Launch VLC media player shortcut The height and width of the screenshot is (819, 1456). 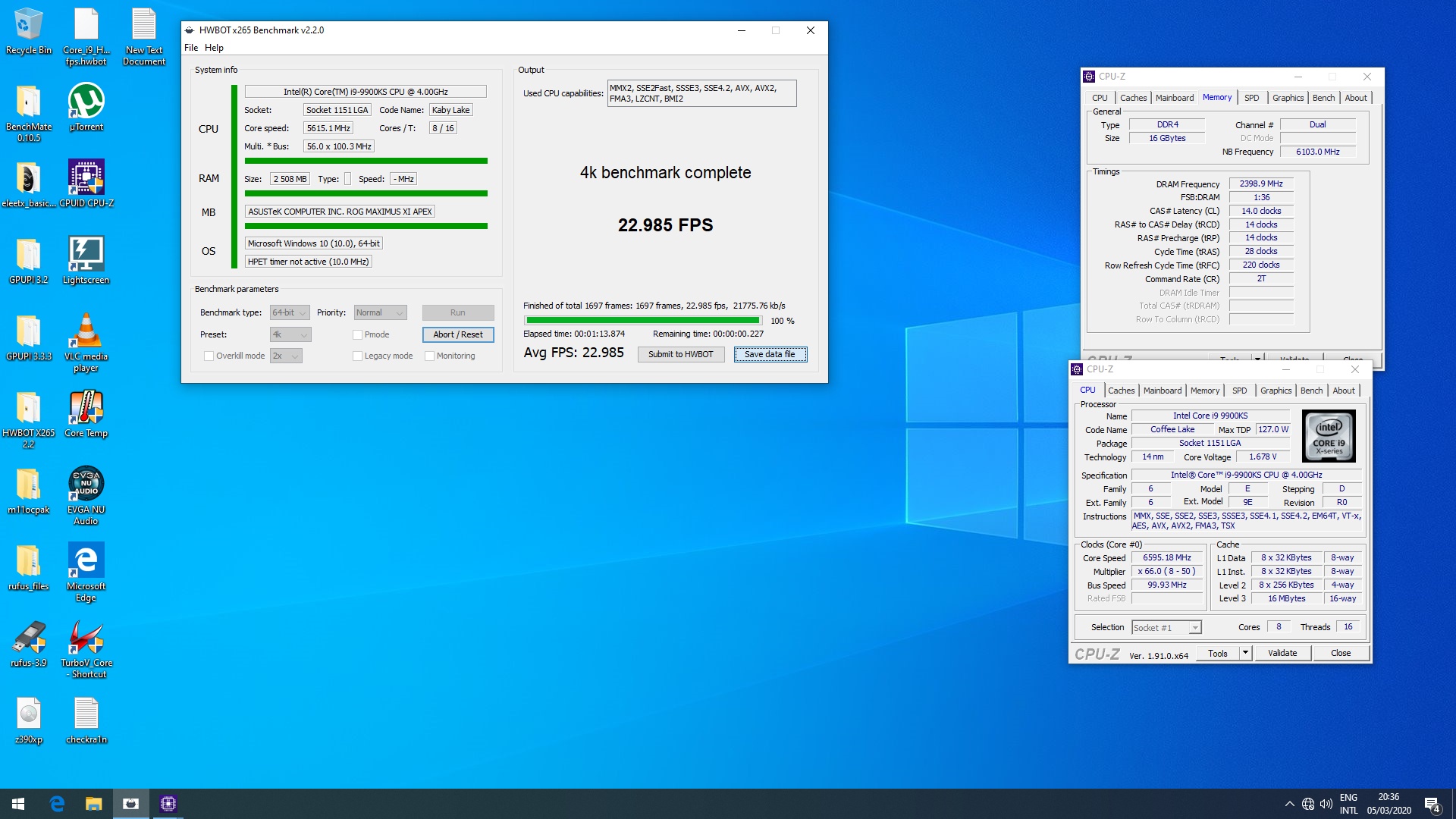86,343
